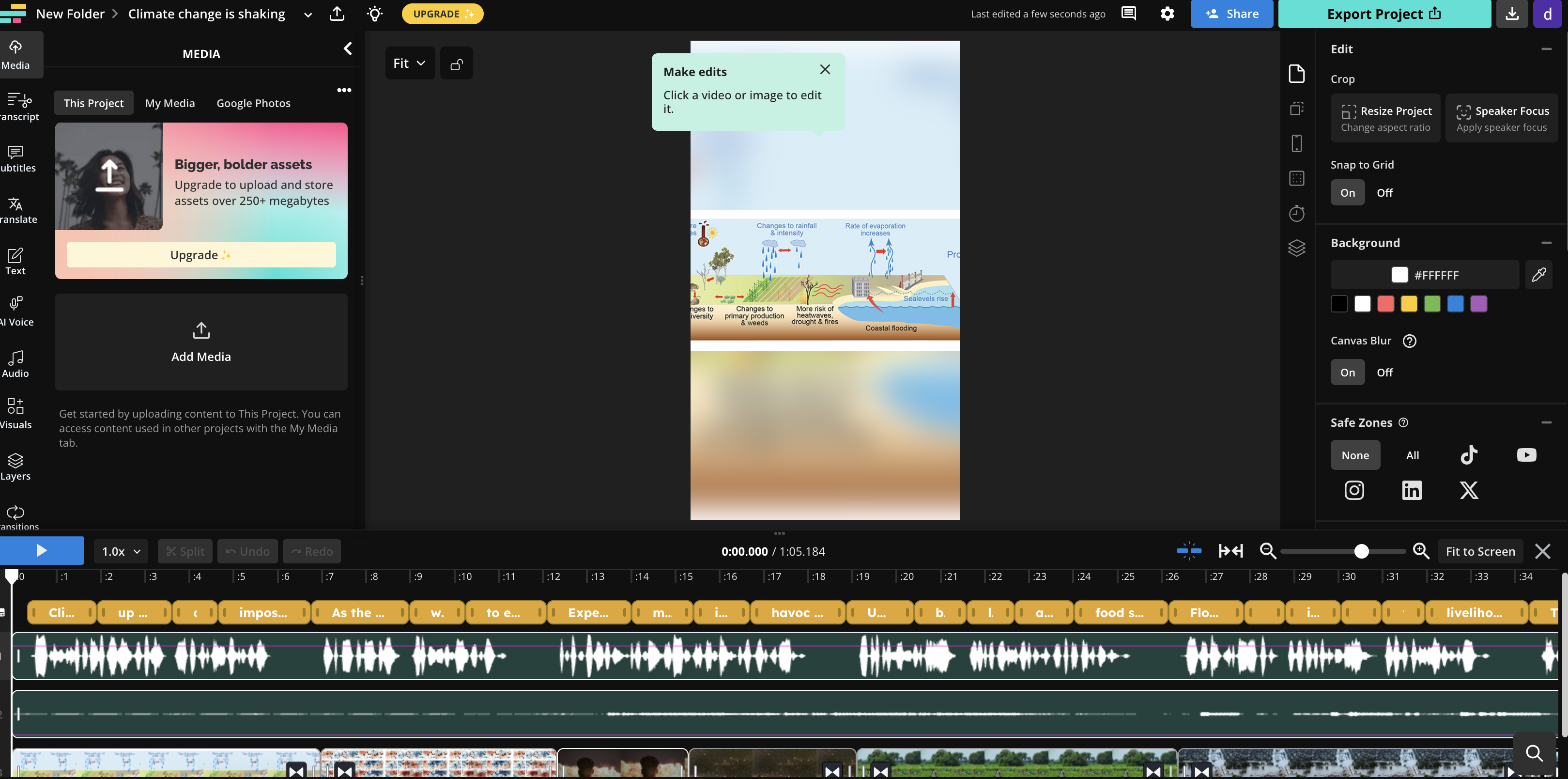Open the 1.0x playback speed dropdown
Image resolution: width=1568 pixels, height=779 pixels.
coord(119,551)
